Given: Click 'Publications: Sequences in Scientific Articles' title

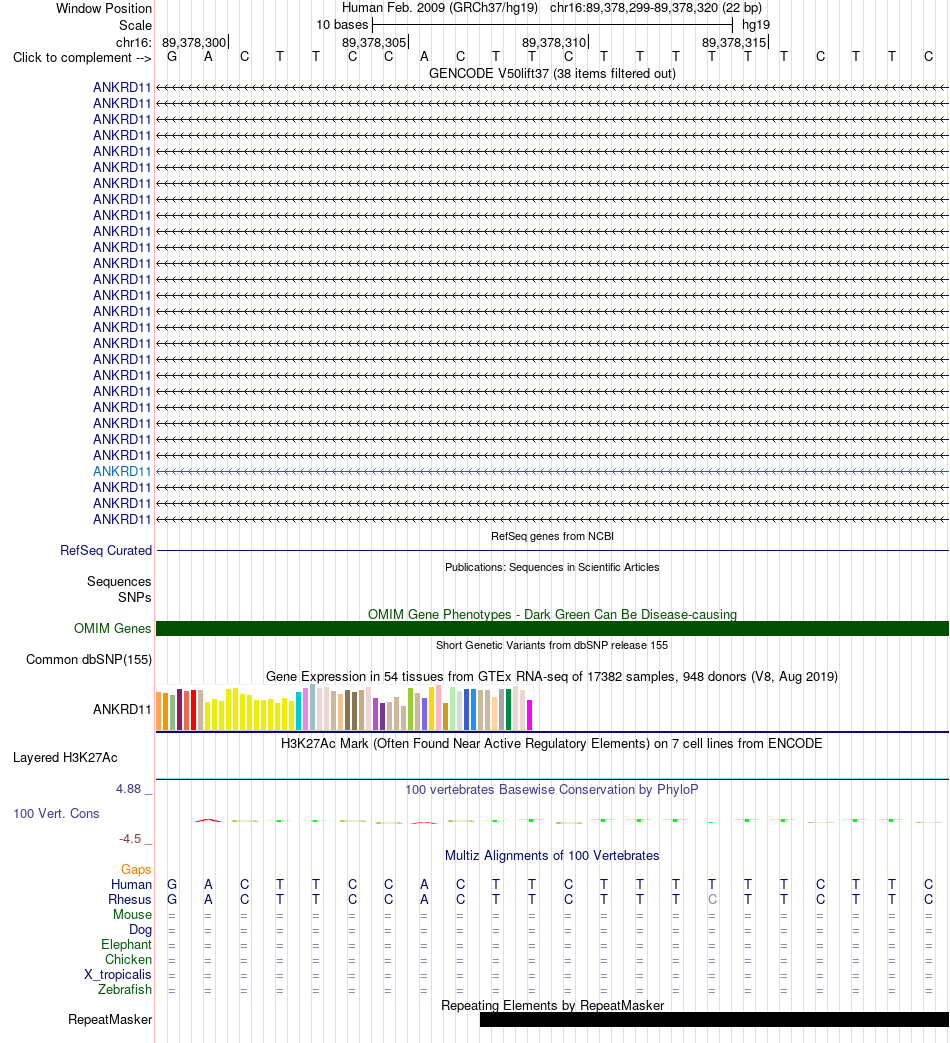Looking at the screenshot, I should 552,567.
